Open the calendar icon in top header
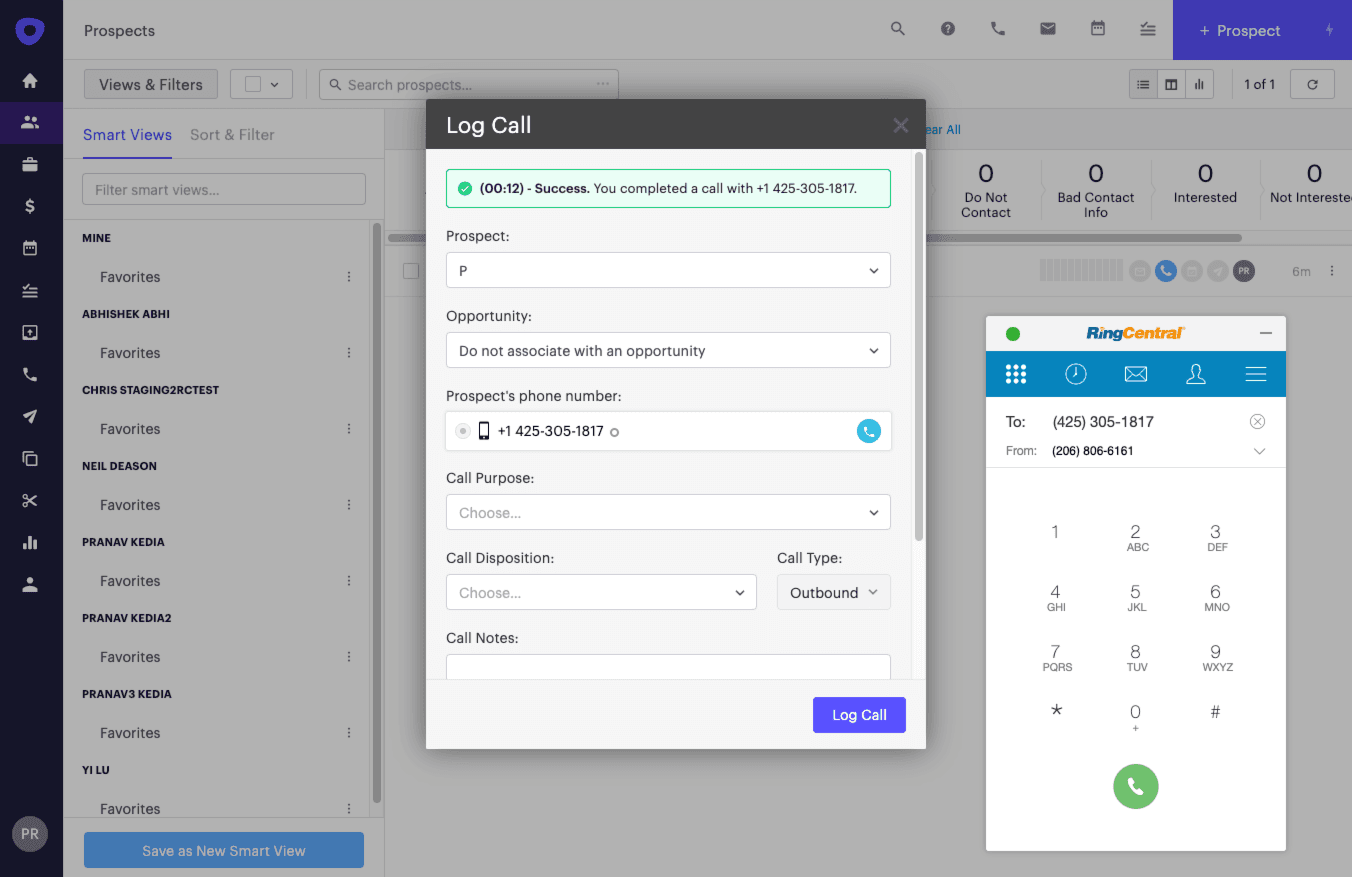Screen dimensions: 1352x877 [x=1097, y=29]
